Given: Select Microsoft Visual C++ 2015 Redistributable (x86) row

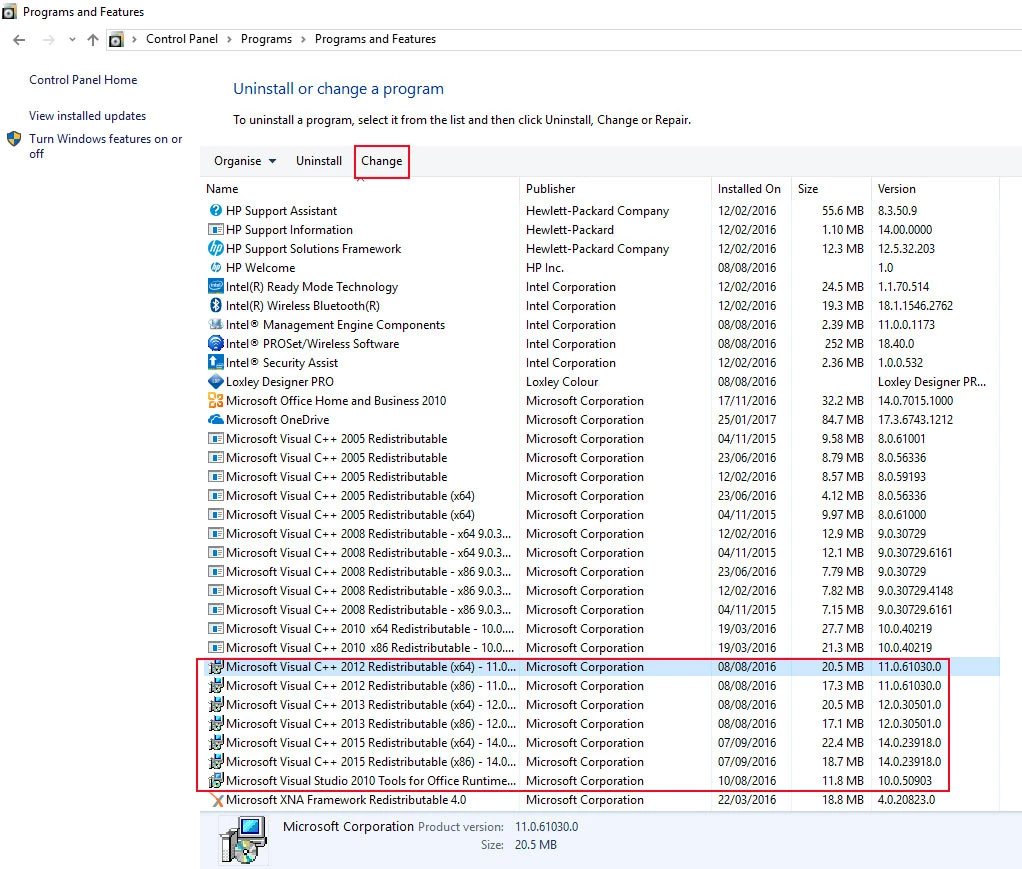Looking at the screenshot, I should pos(600,761).
